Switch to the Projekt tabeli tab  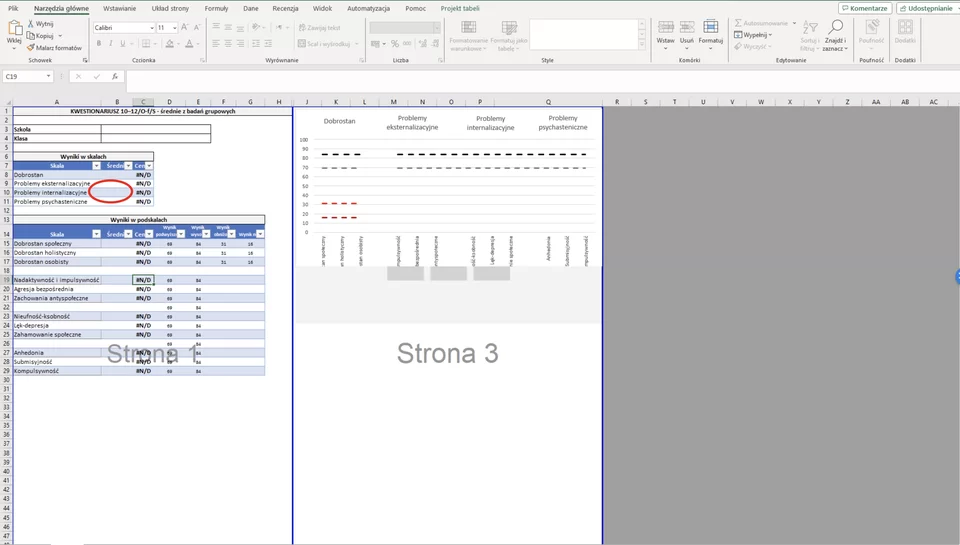[460, 9]
